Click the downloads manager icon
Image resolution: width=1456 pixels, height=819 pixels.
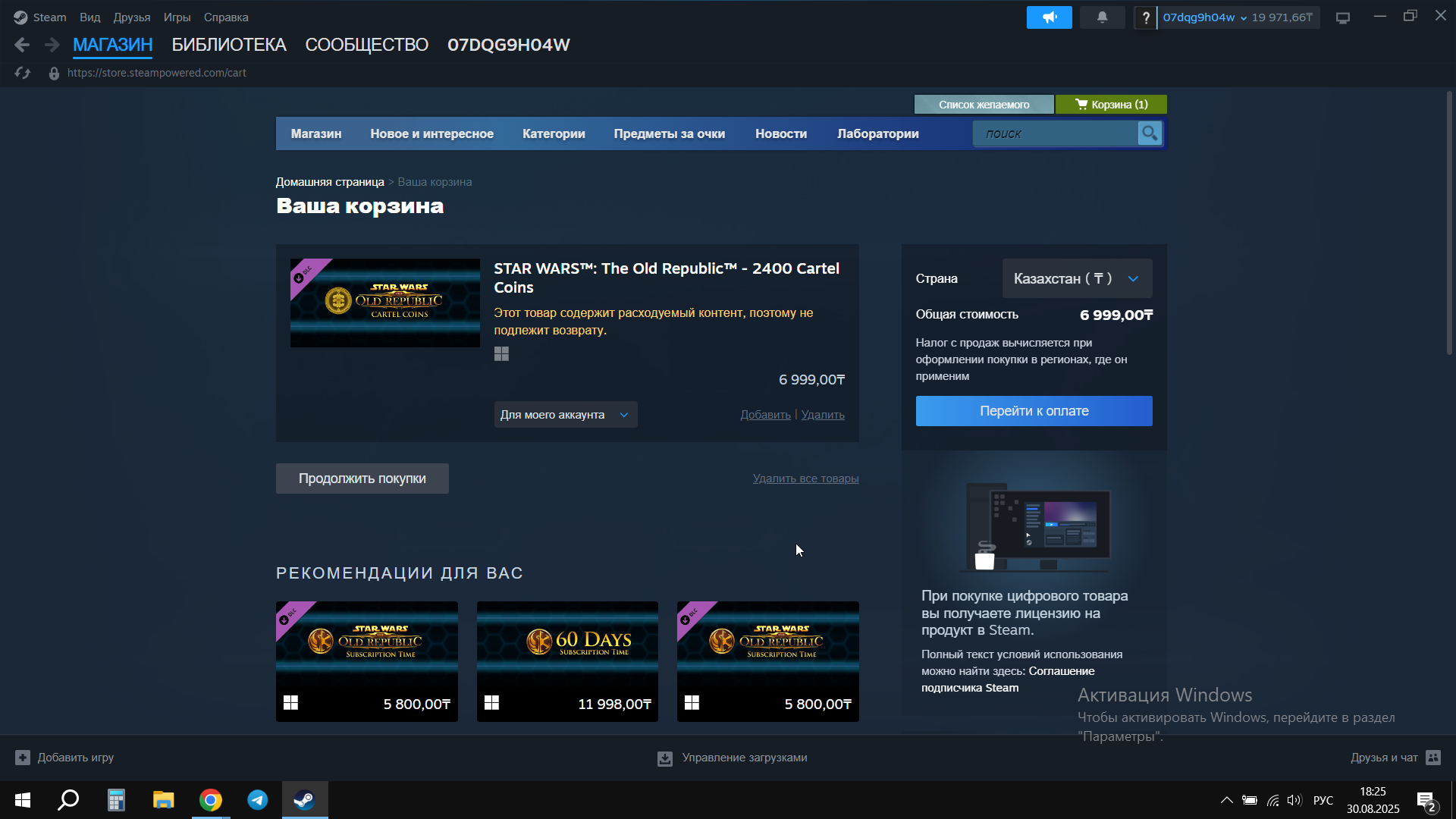pyautogui.click(x=665, y=758)
